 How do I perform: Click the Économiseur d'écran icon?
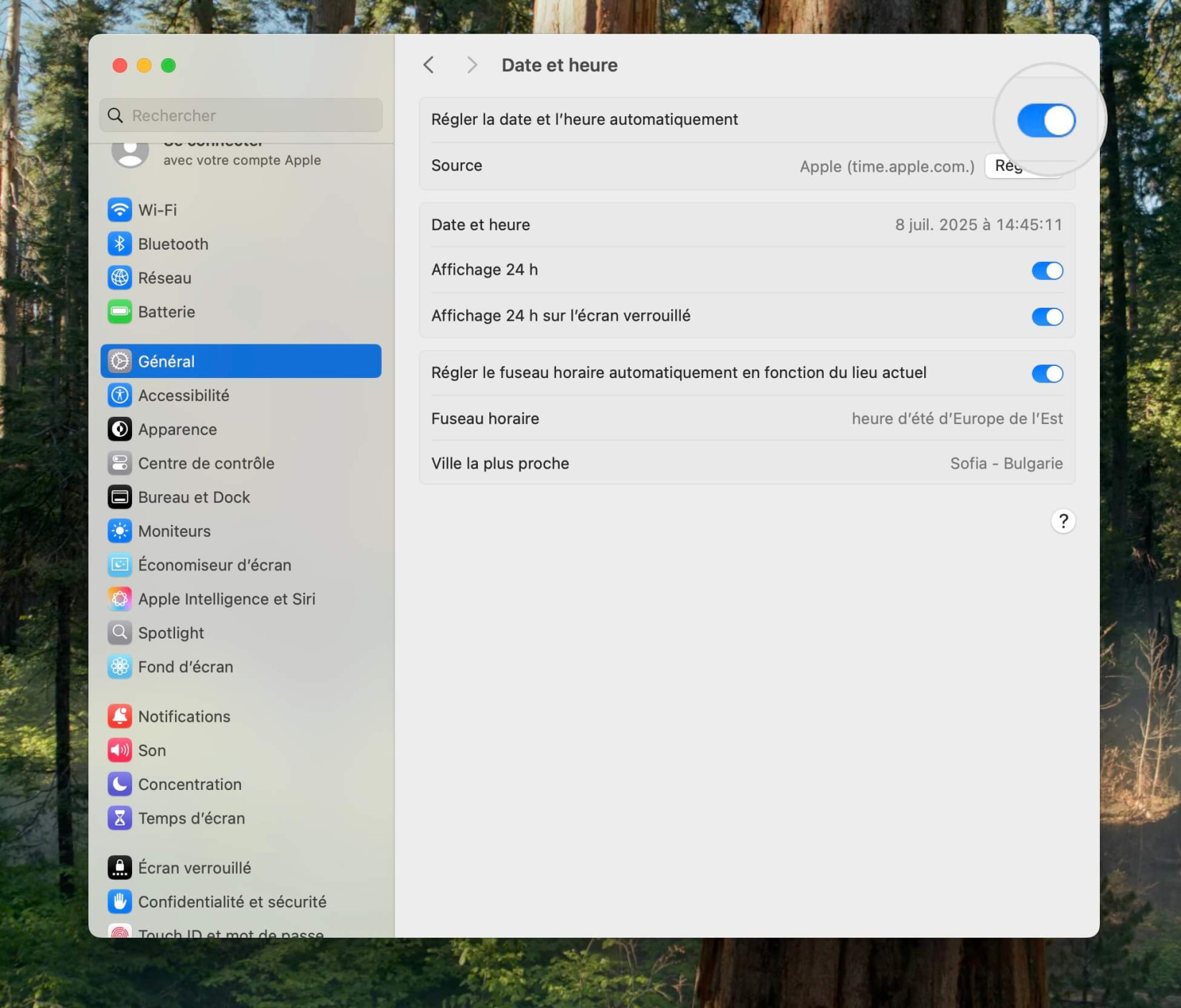(x=120, y=565)
